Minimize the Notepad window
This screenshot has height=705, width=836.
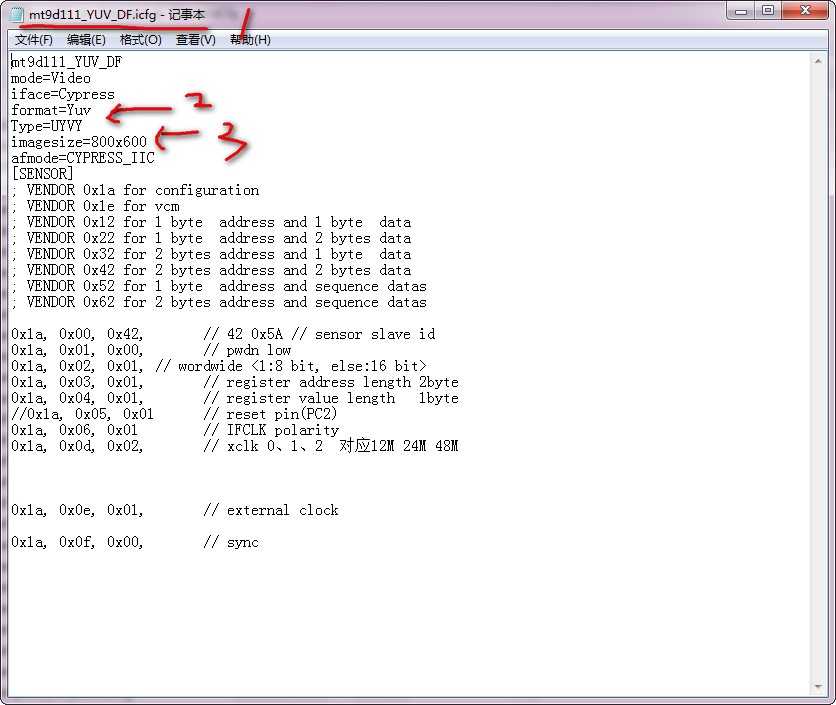741,11
